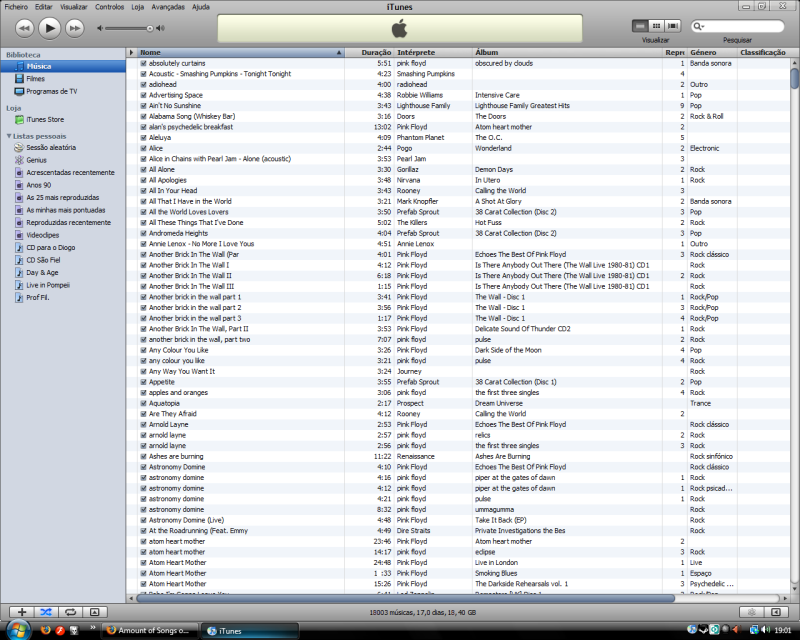This screenshot has height=640, width=800.
Task: Sort songs by the Duração column
Action: coord(369,52)
